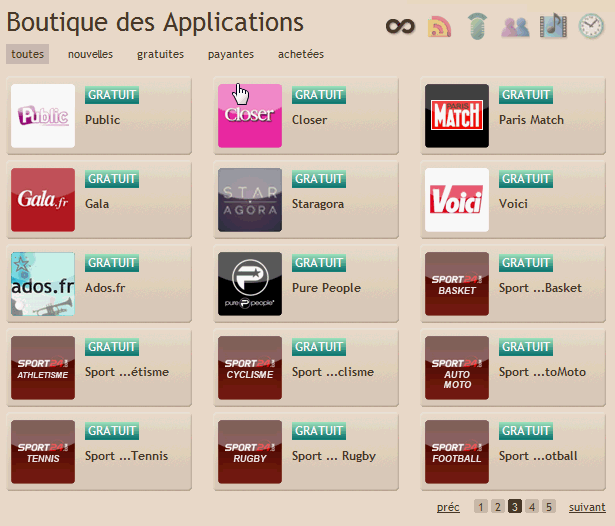Jump to page 4
Screen dimensions: 615x526
click(532, 506)
